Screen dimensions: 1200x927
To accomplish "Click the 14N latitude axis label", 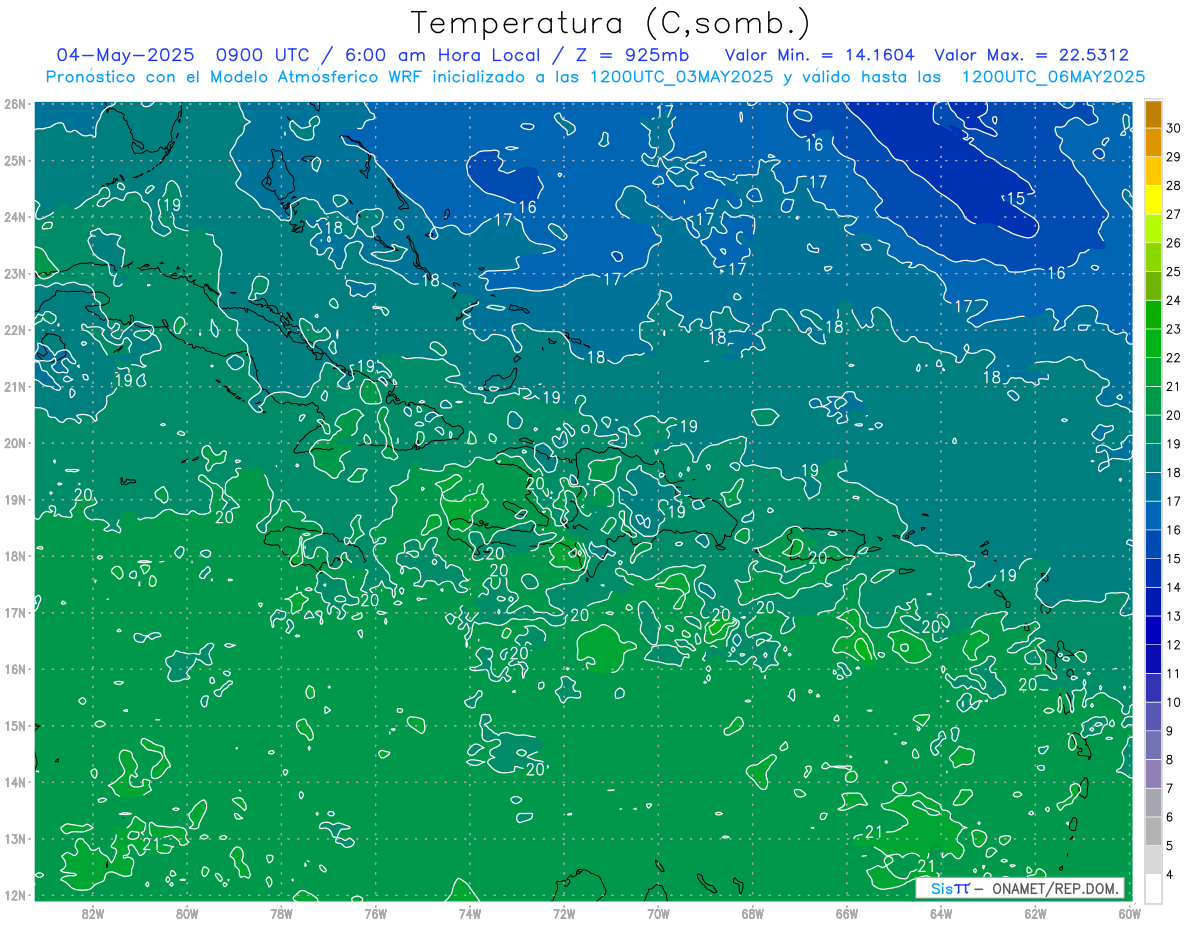I will [x=15, y=782].
